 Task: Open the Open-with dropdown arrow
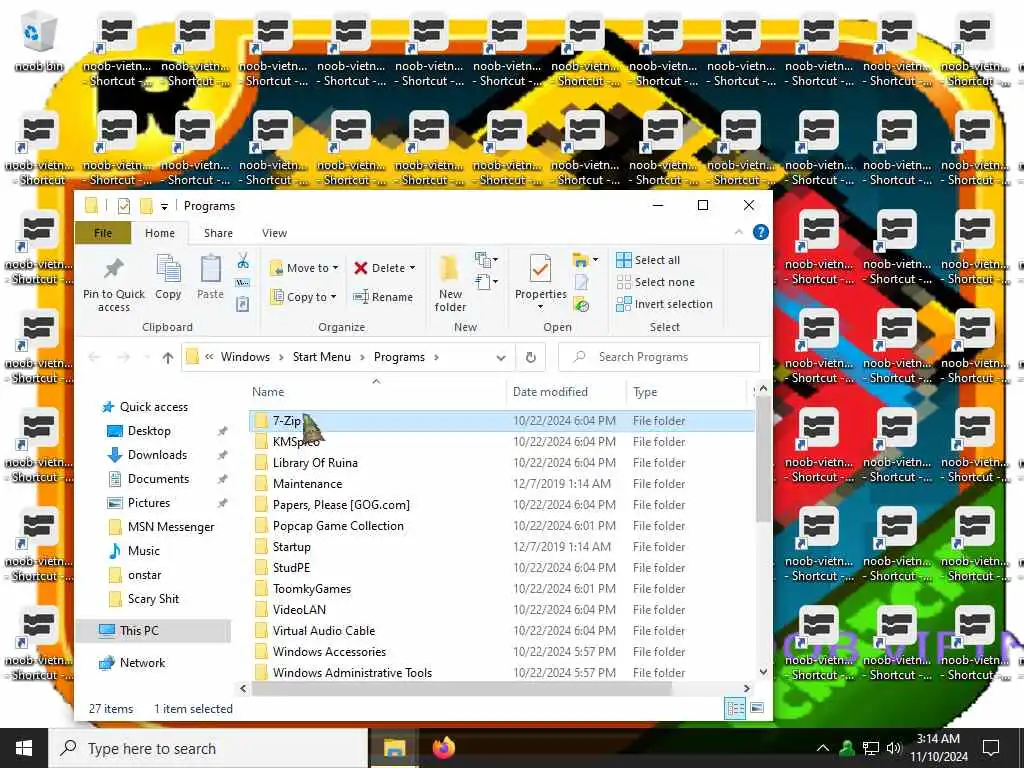(595, 260)
